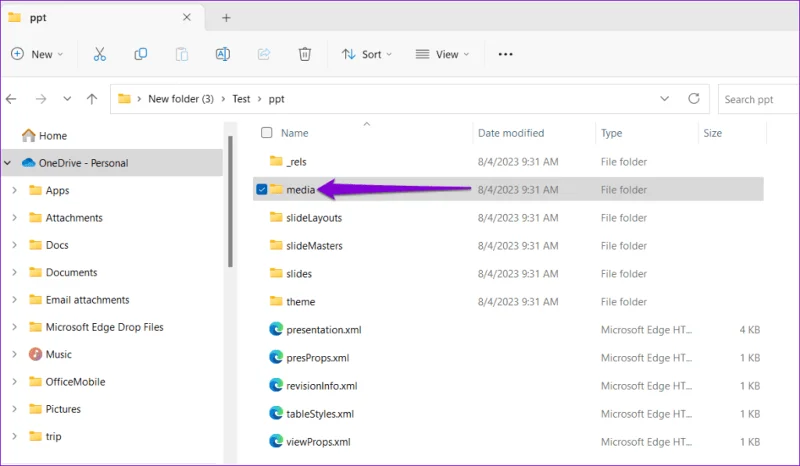Expand the Attachments folder node

pos(14,217)
